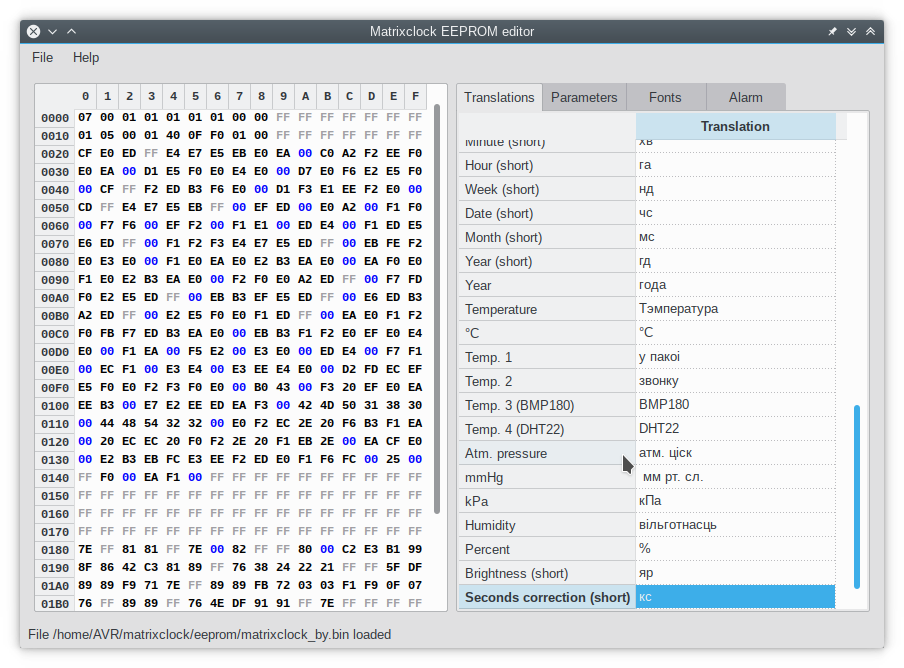
Task: Edit the Humidity translation cell
Action: [735, 525]
